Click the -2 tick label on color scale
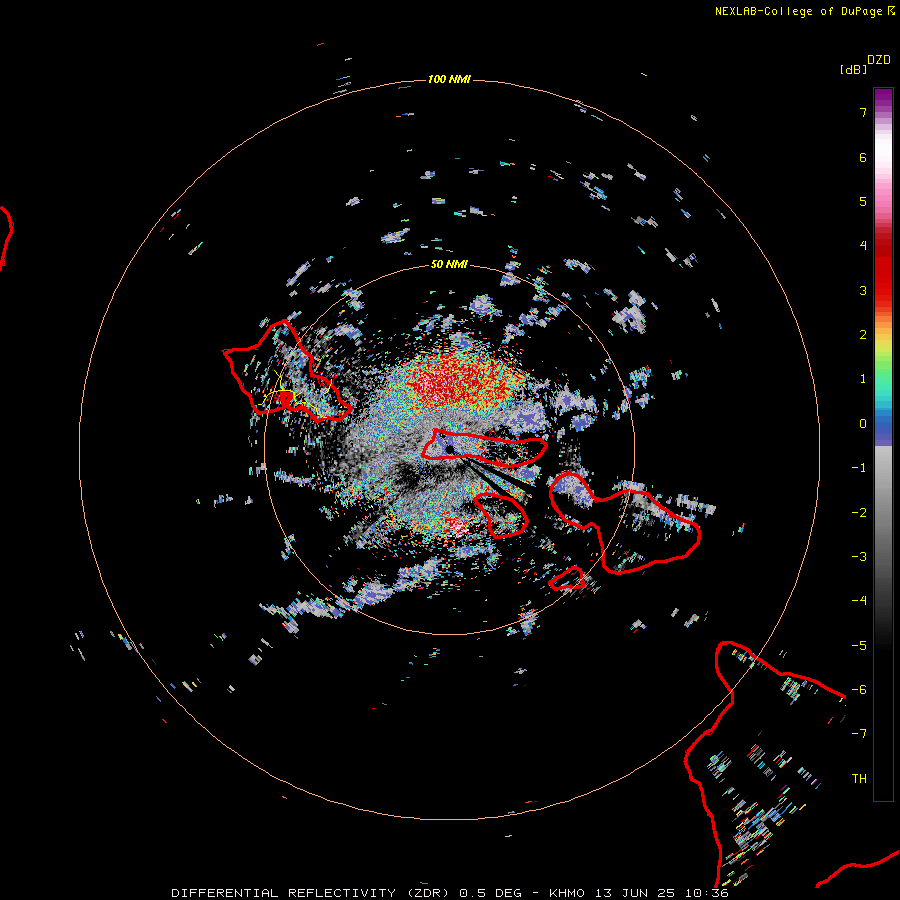Image resolution: width=900 pixels, height=900 pixels. 859,513
